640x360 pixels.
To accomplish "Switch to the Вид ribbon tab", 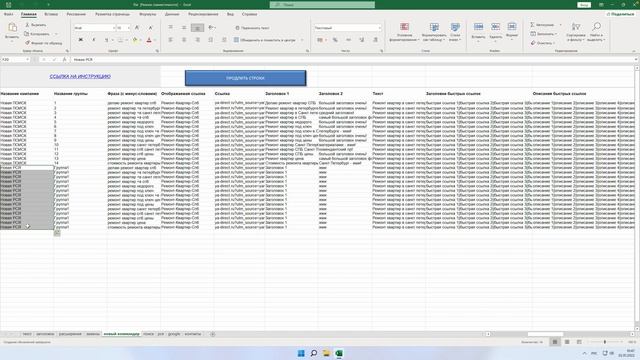I will (x=230, y=14).
